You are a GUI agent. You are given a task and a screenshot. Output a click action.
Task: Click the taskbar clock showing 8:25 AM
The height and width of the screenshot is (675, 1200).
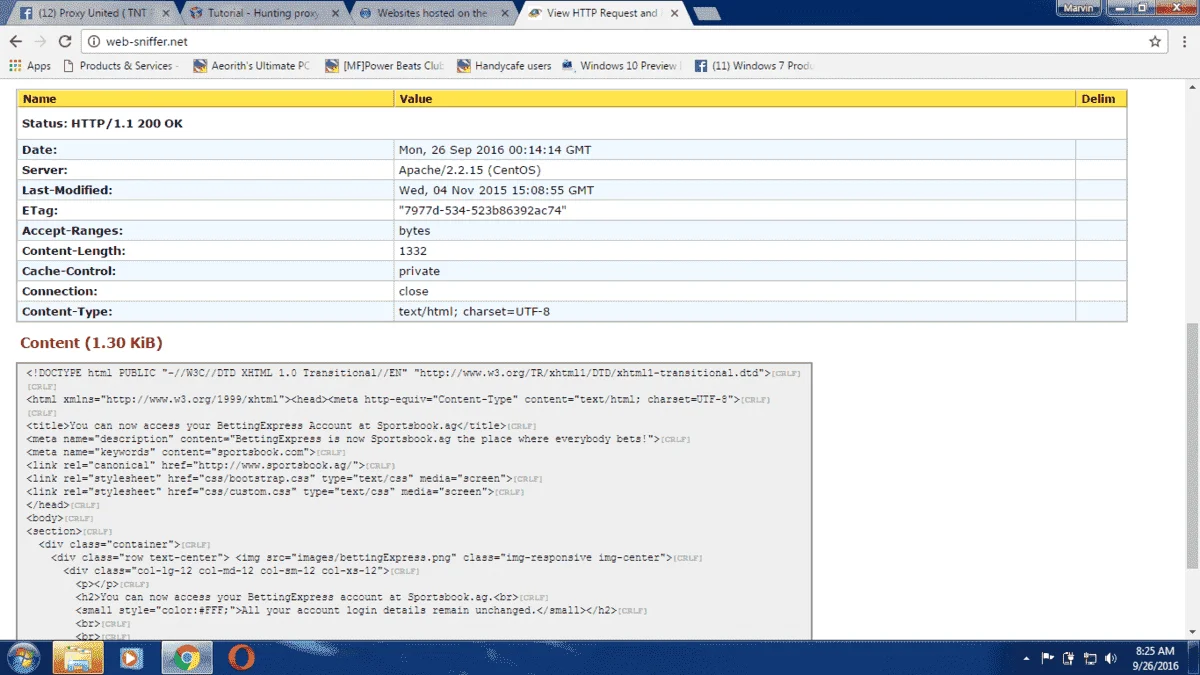coord(1155,658)
